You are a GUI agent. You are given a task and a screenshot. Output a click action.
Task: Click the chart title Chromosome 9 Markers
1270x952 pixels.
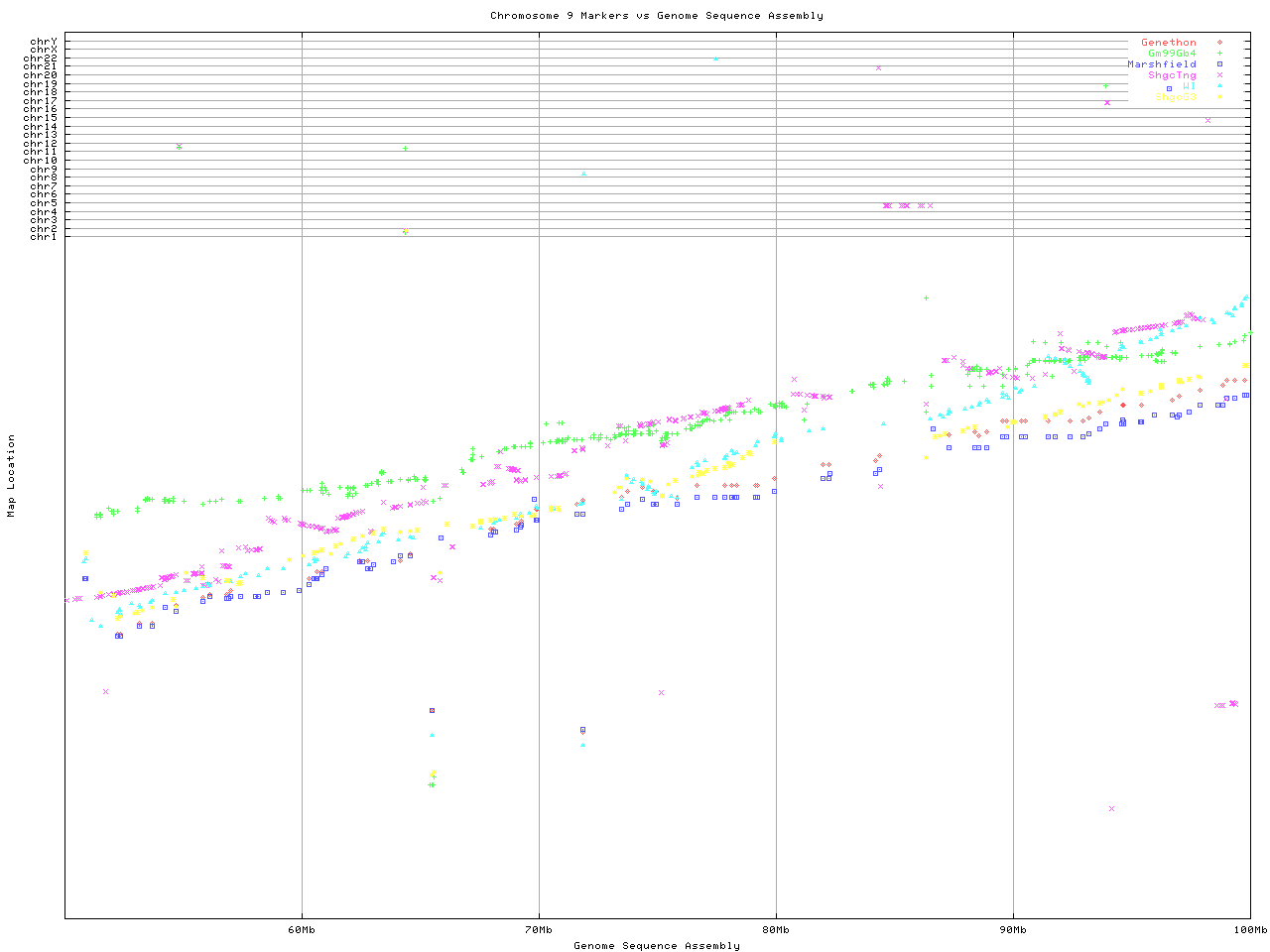click(656, 16)
